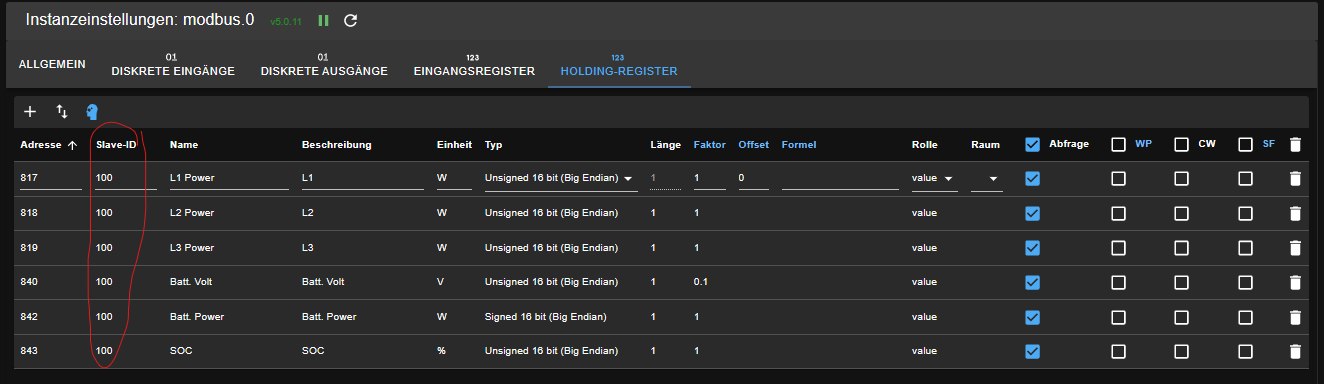Viewport: 1324px width, 384px height.
Task: Delete the Batt. Power row
Action: coord(1295,317)
